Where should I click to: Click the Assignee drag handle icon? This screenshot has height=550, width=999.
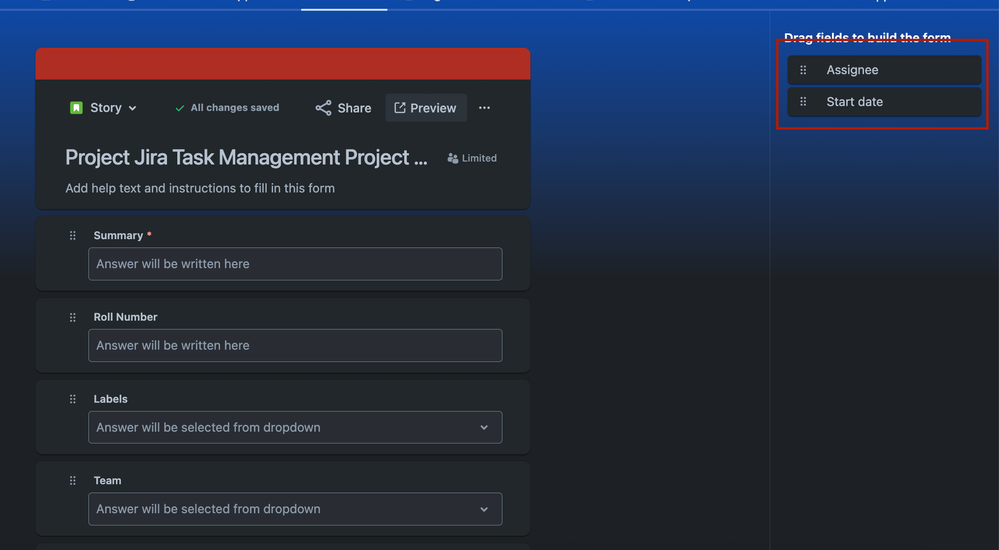point(803,70)
